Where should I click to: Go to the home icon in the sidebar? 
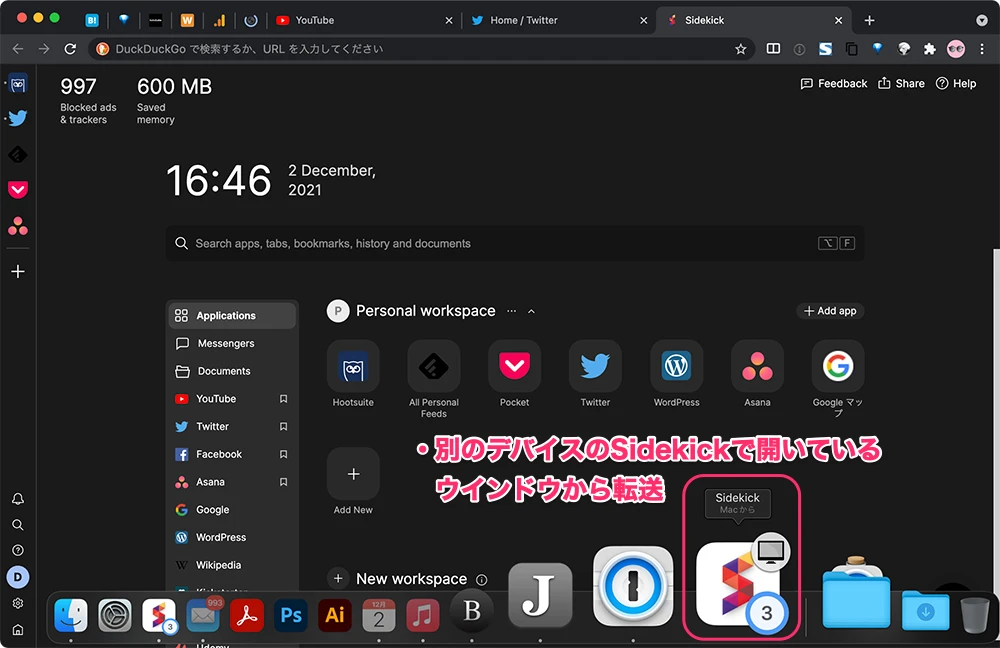(18, 630)
